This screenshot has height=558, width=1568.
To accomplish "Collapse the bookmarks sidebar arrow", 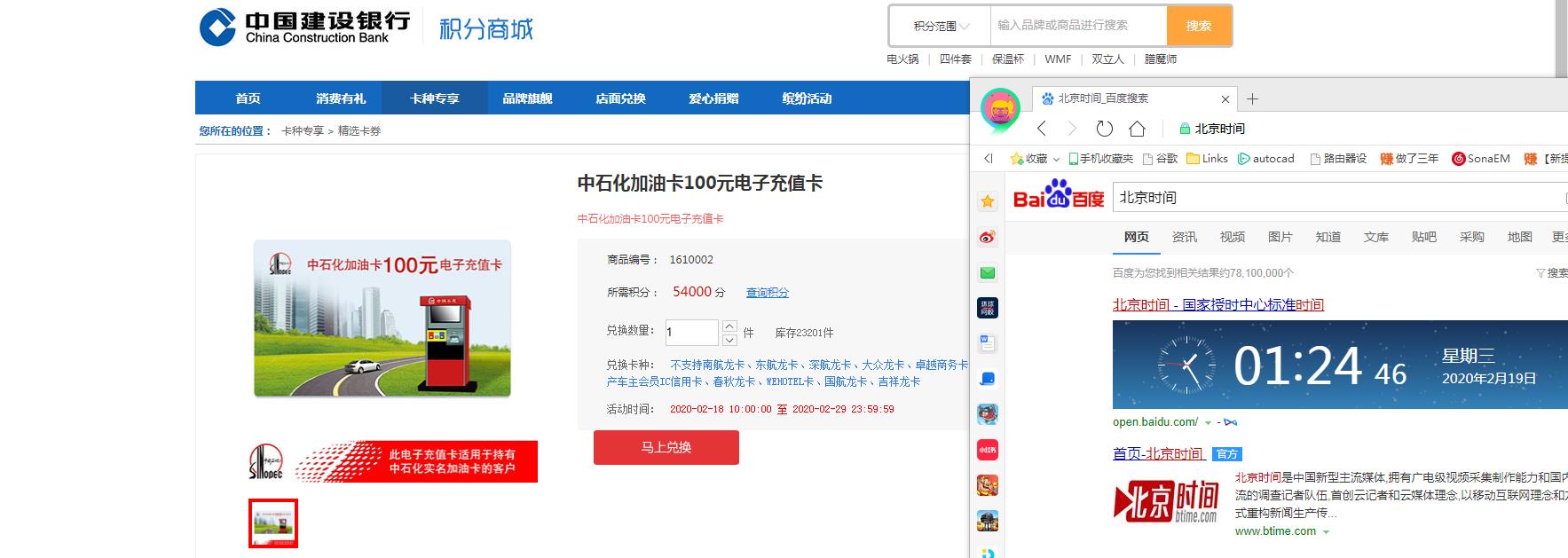I will [x=988, y=159].
